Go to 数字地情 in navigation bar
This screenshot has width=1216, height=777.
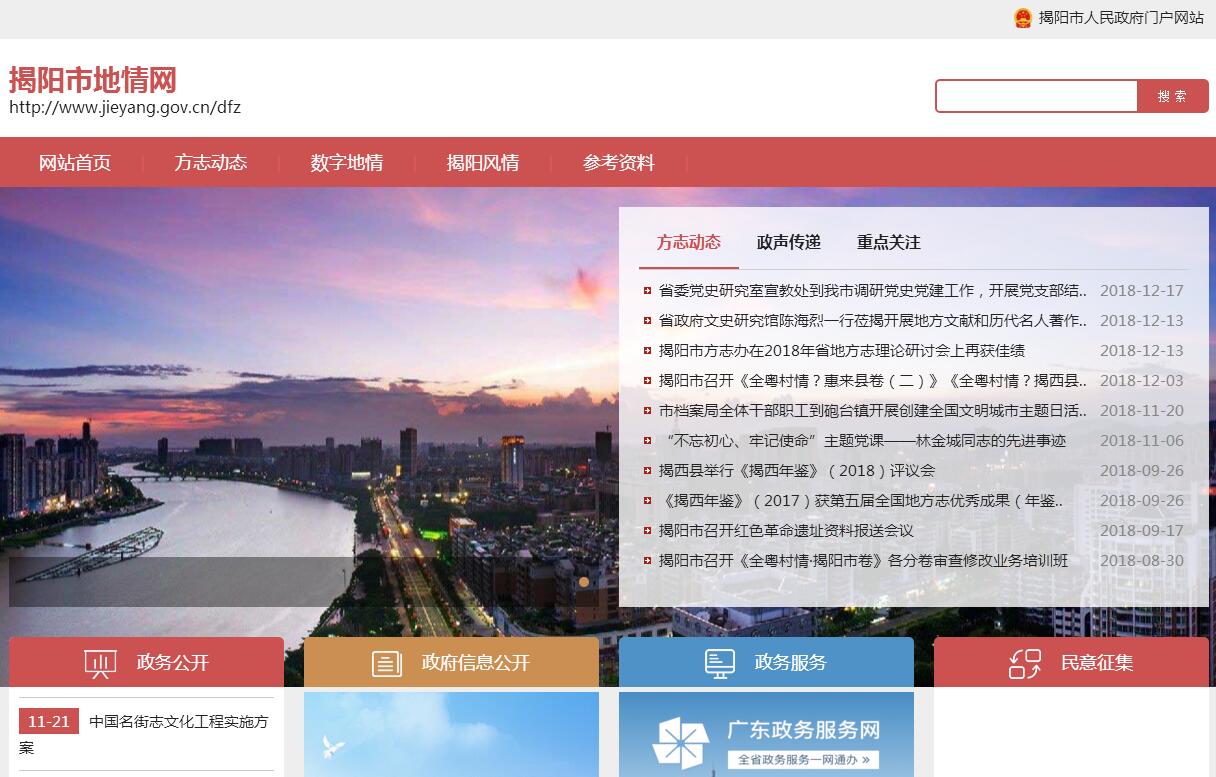[347, 163]
